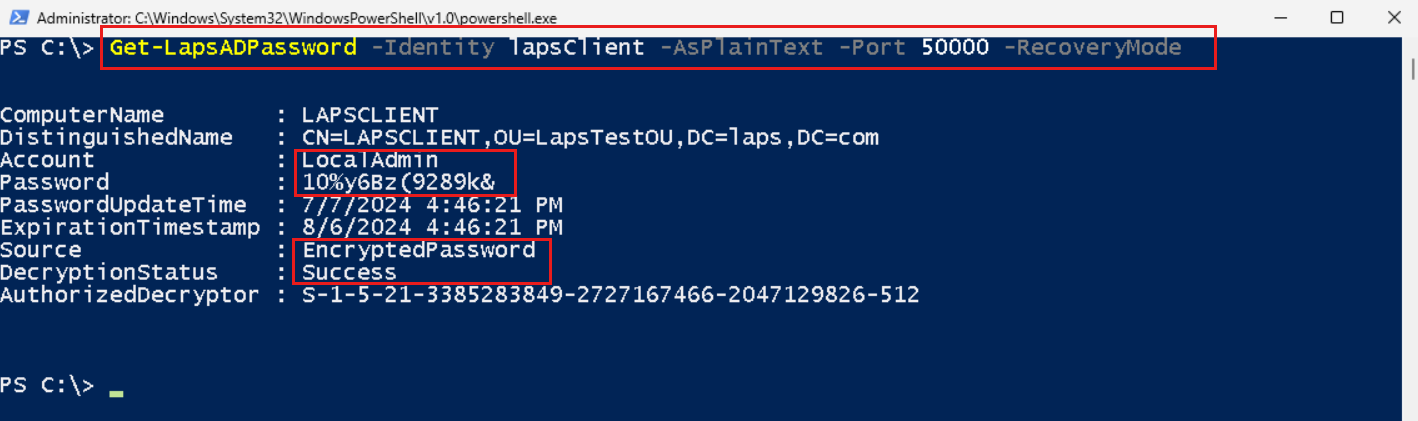Click the window title bar text

tap(297, 18)
